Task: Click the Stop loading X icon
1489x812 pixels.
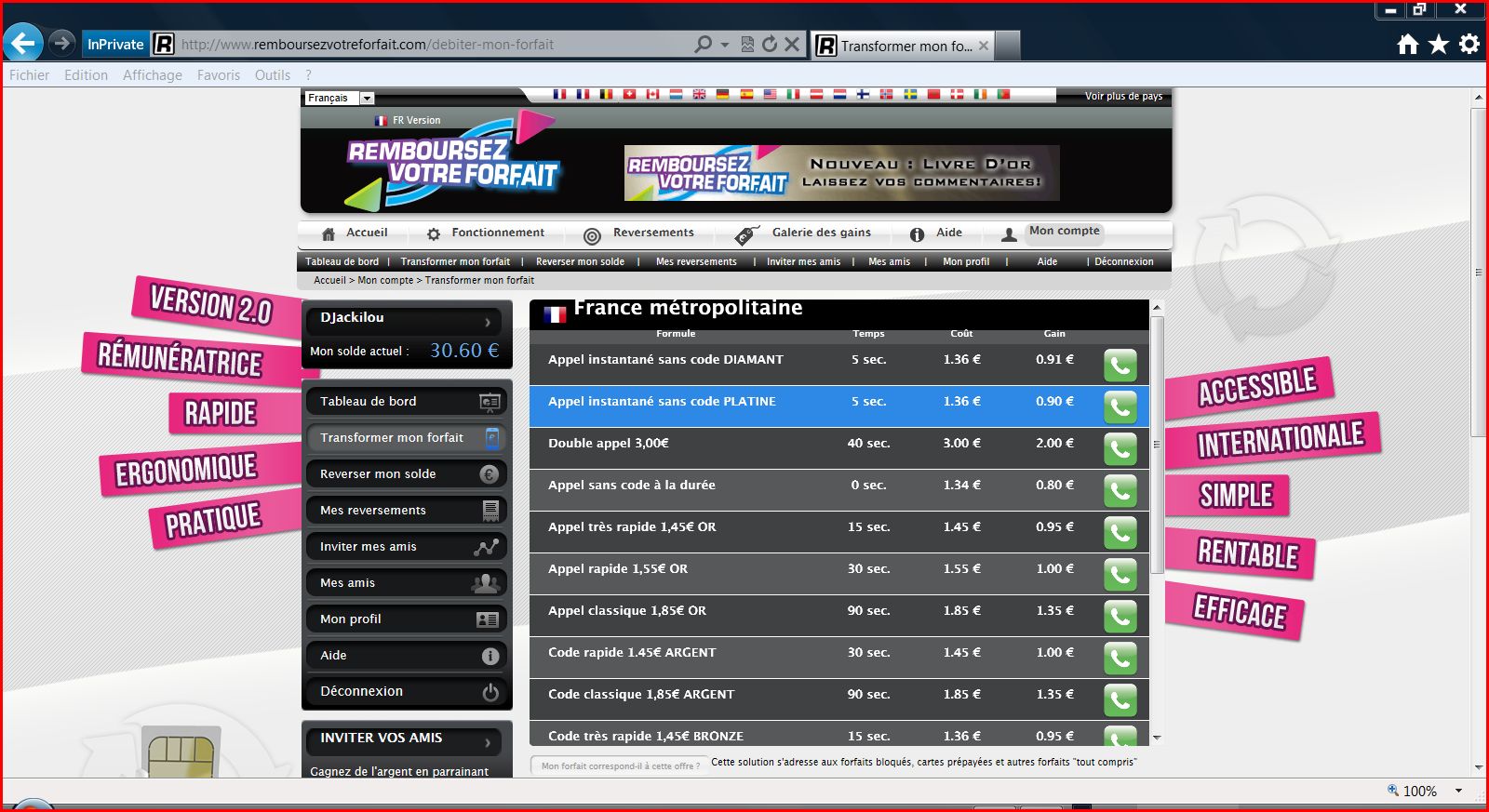Action: [792, 44]
